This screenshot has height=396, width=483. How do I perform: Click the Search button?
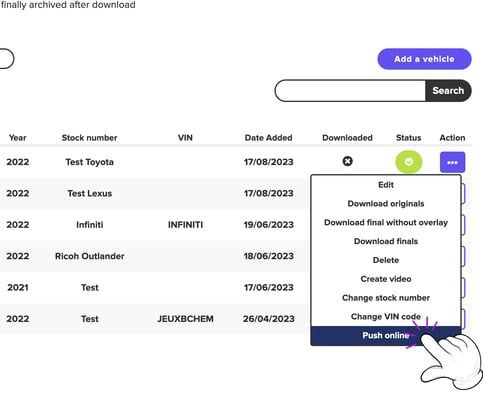pyautogui.click(x=448, y=91)
